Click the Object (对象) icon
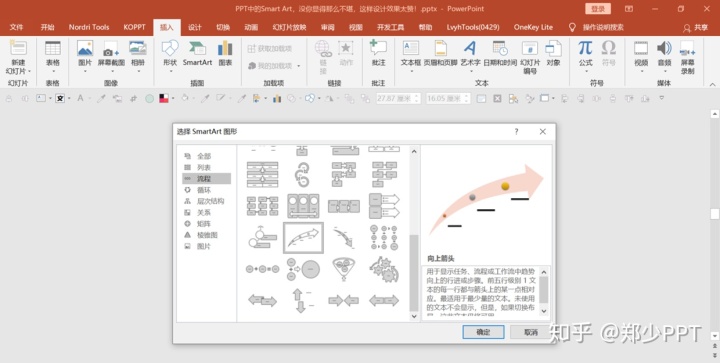The height and width of the screenshot is (363, 720). 553,48
